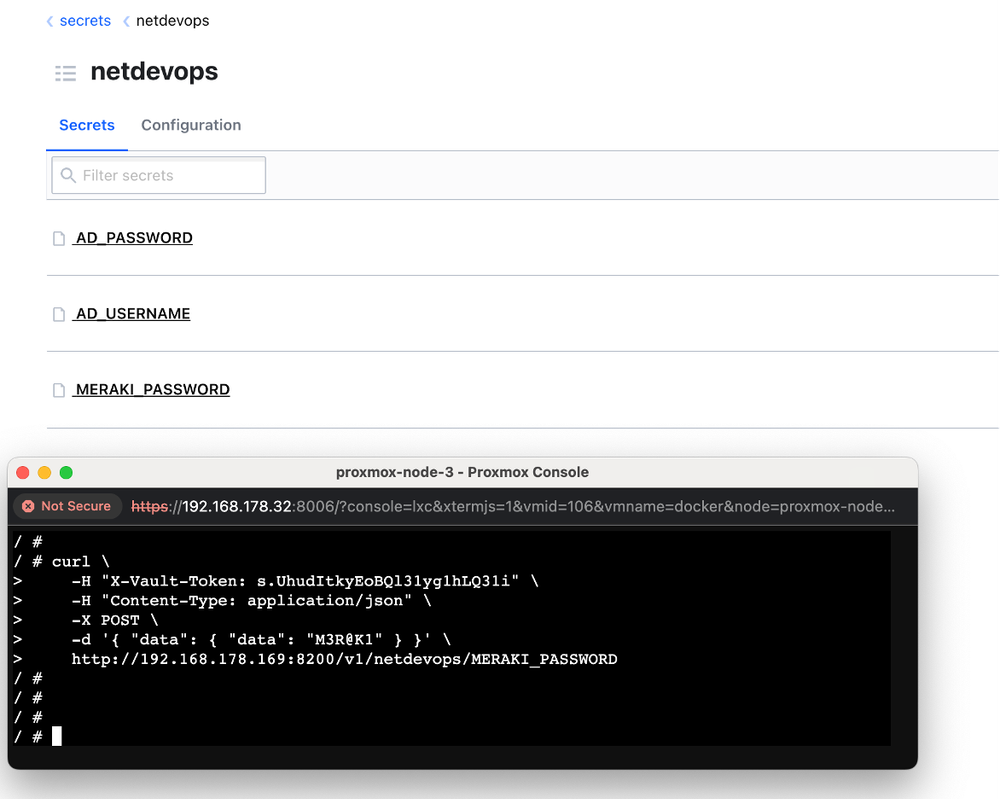Click the list icon beside the netdevops heading

[x=65, y=73]
